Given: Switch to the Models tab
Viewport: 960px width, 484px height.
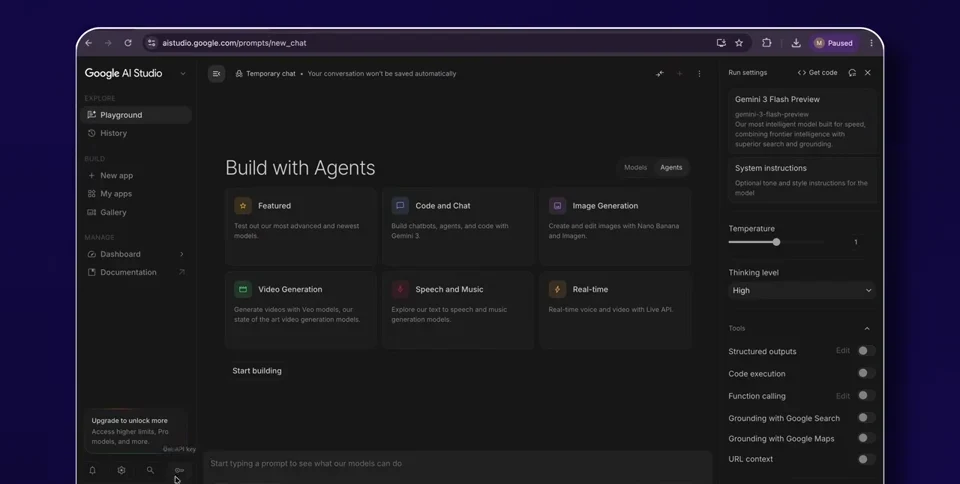Looking at the screenshot, I should [635, 168].
